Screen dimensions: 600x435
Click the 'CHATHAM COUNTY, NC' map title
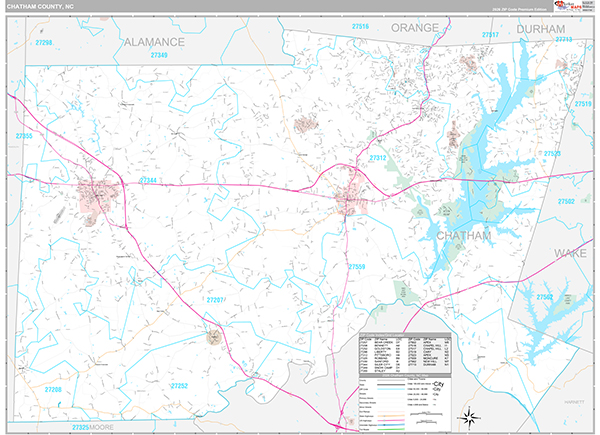point(40,7)
